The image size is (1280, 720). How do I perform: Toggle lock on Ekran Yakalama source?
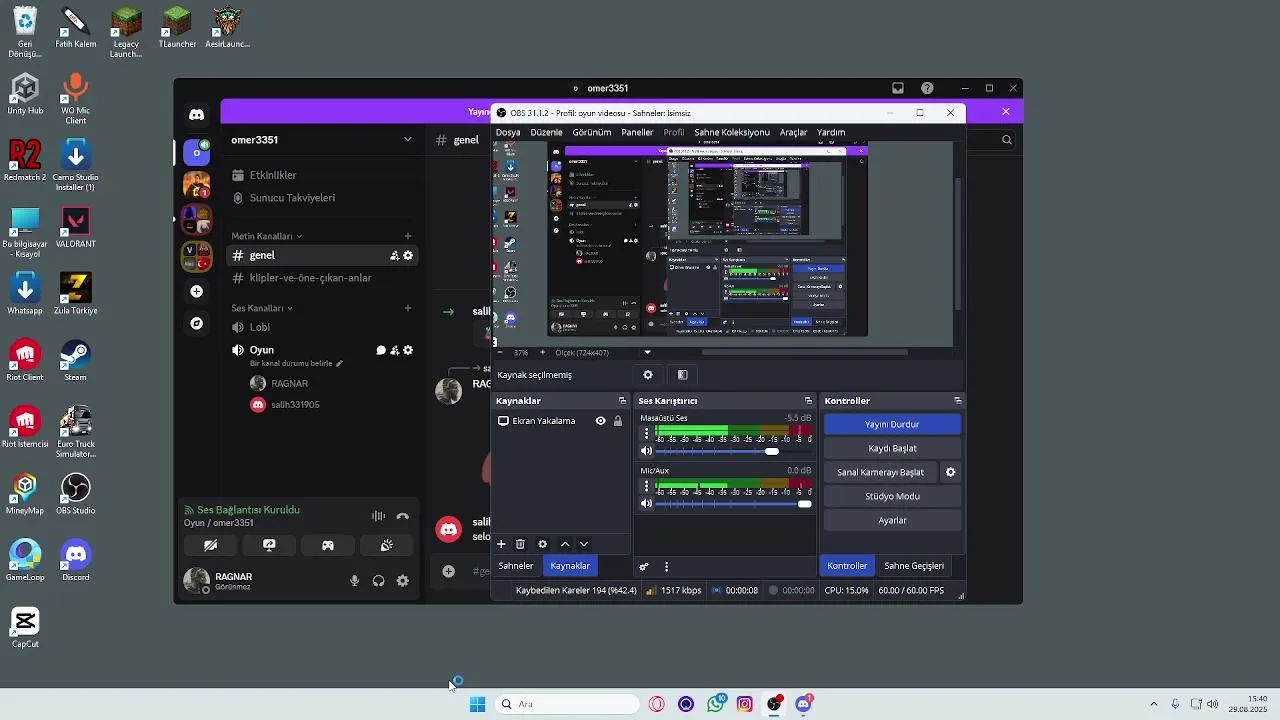pyautogui.click(x=618, y=421)
